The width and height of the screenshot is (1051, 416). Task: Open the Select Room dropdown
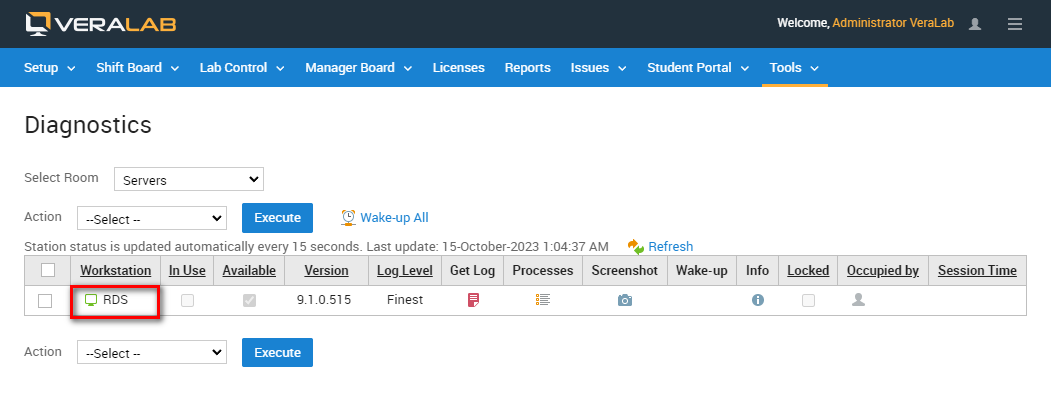pyautogui.click(x=189, y=180)
